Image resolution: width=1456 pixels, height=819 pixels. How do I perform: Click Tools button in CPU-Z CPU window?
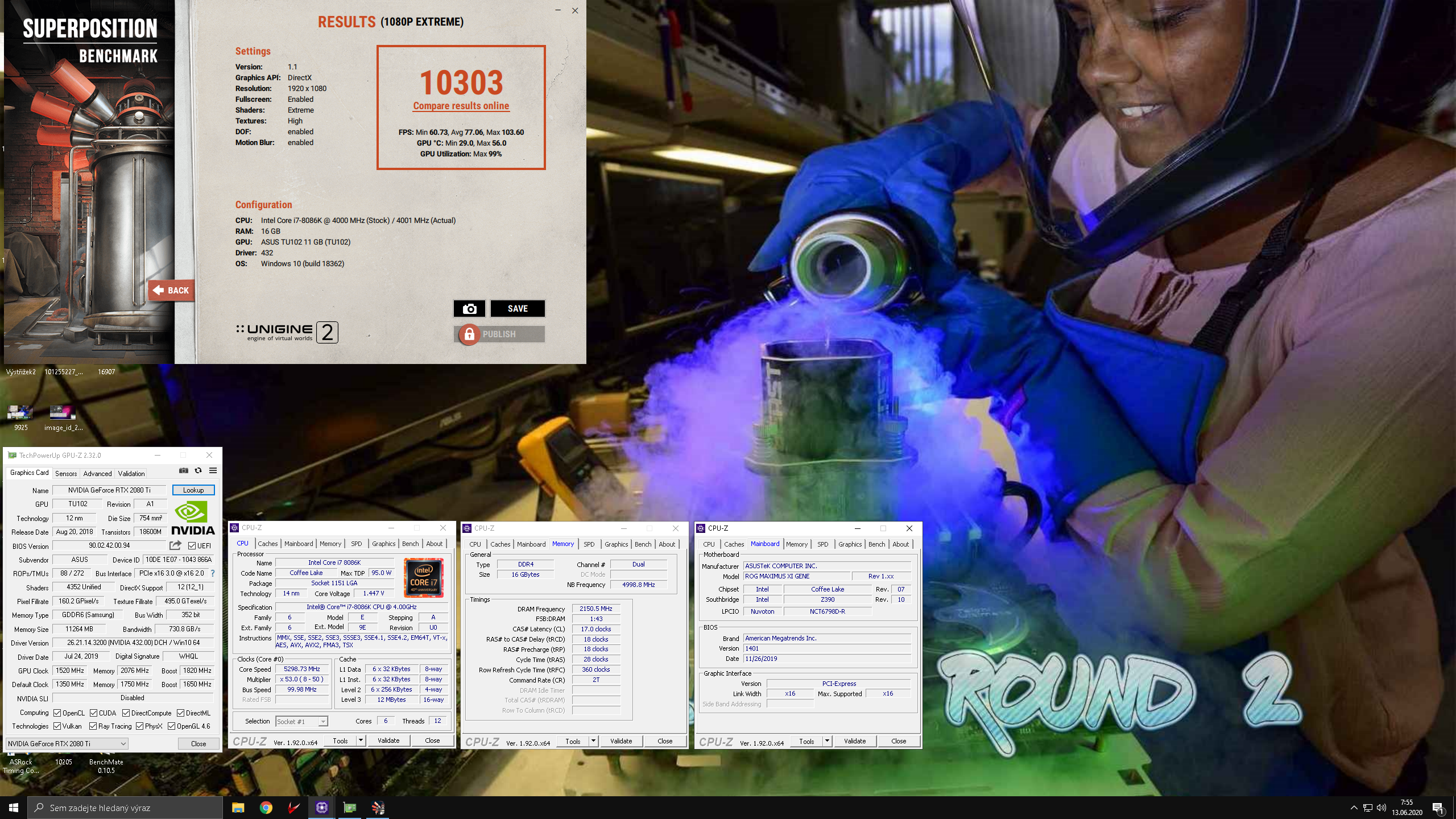(x=340, y=741)
